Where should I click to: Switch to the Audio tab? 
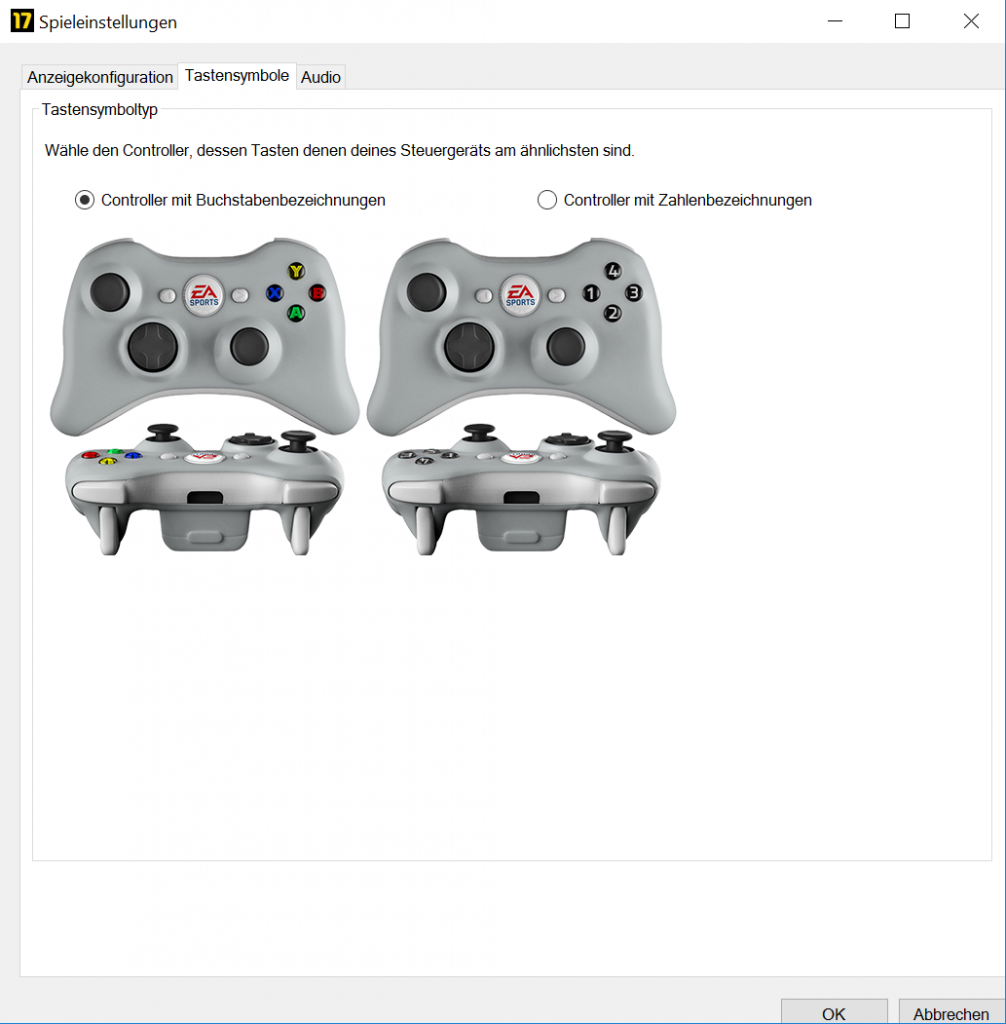coord(321,77)
